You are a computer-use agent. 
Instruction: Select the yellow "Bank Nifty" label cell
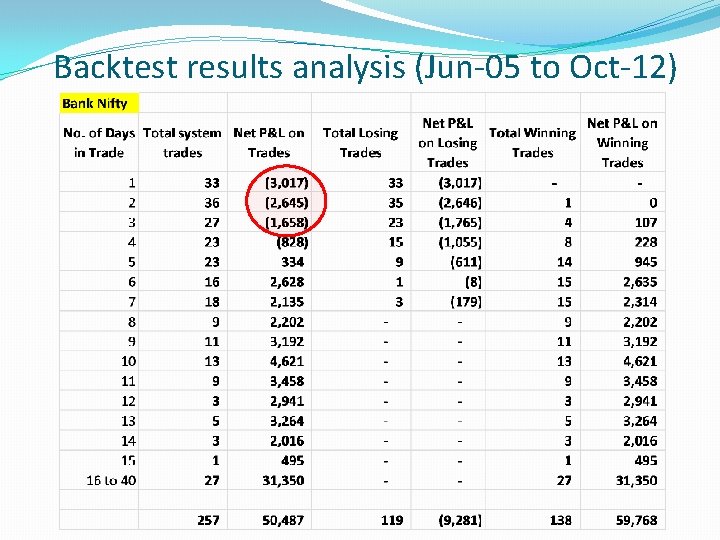pos(99,103)
